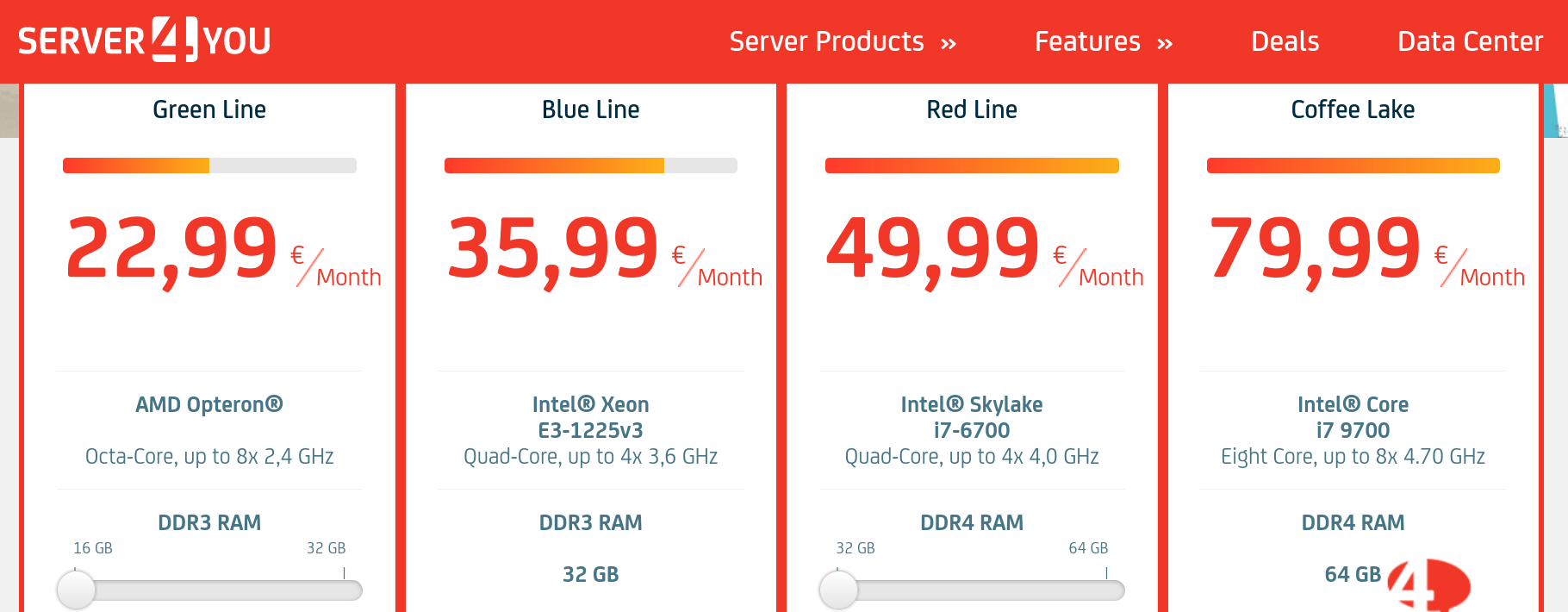Select the Blue Line plan title
This screenshot has width=1568, height=612.
pyautogui.click(x=590, y=109)
